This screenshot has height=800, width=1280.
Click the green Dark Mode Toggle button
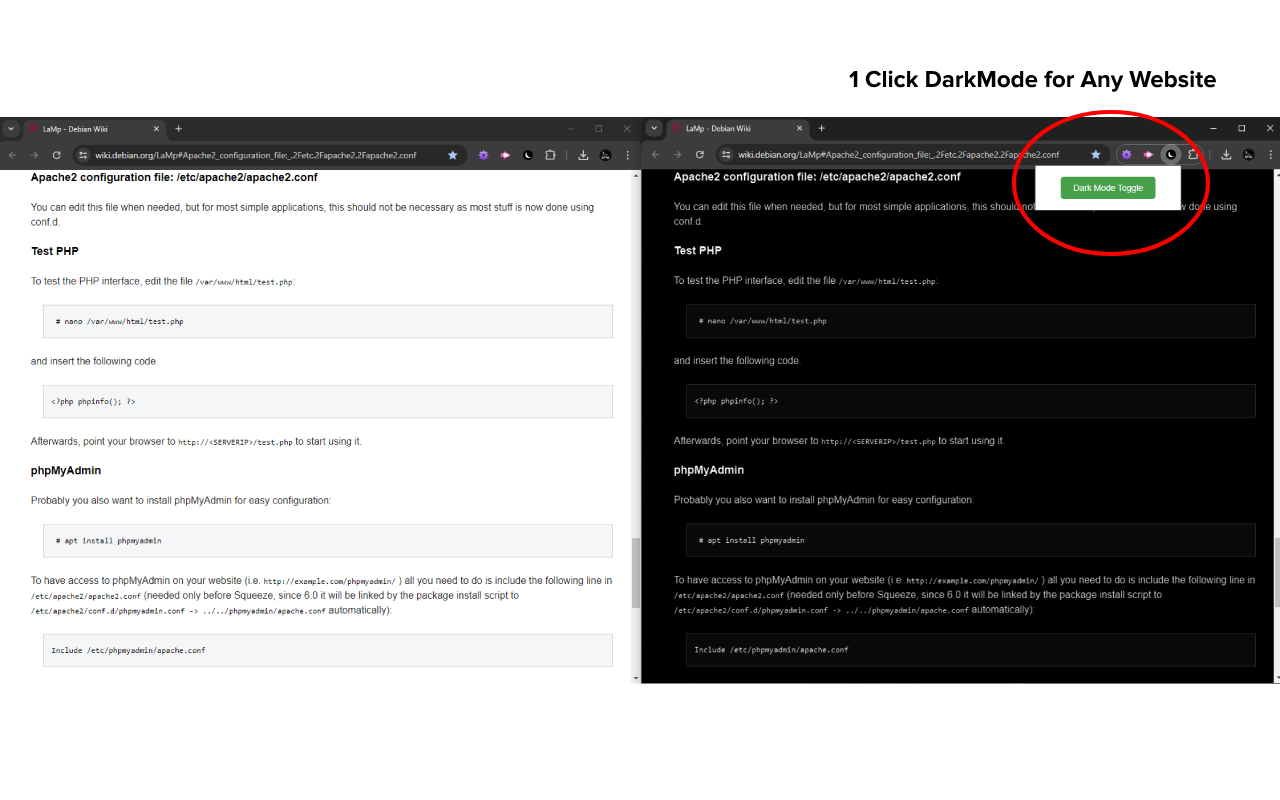[x=1107, y=188]
